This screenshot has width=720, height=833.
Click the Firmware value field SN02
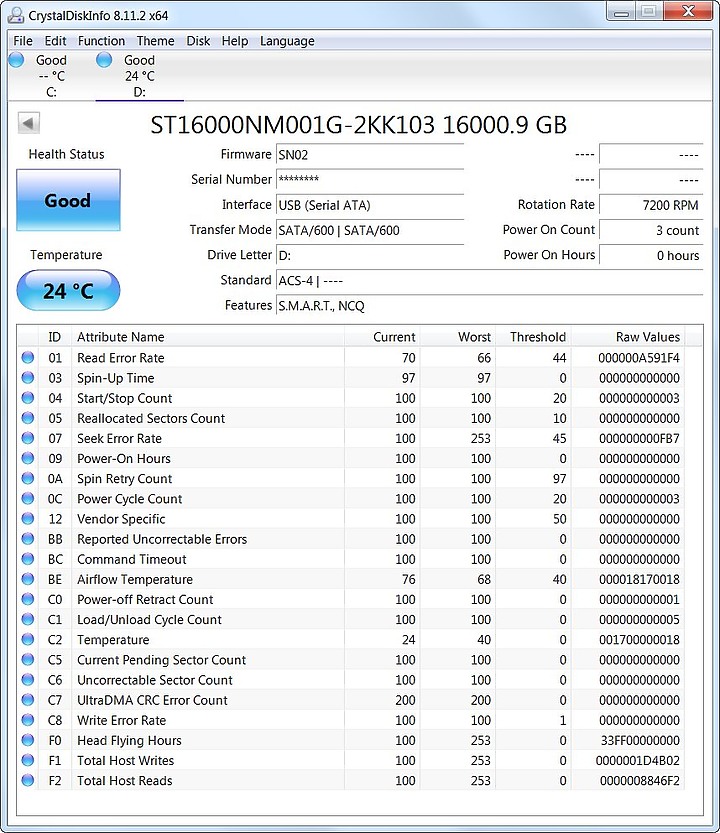tap(370, 155)
